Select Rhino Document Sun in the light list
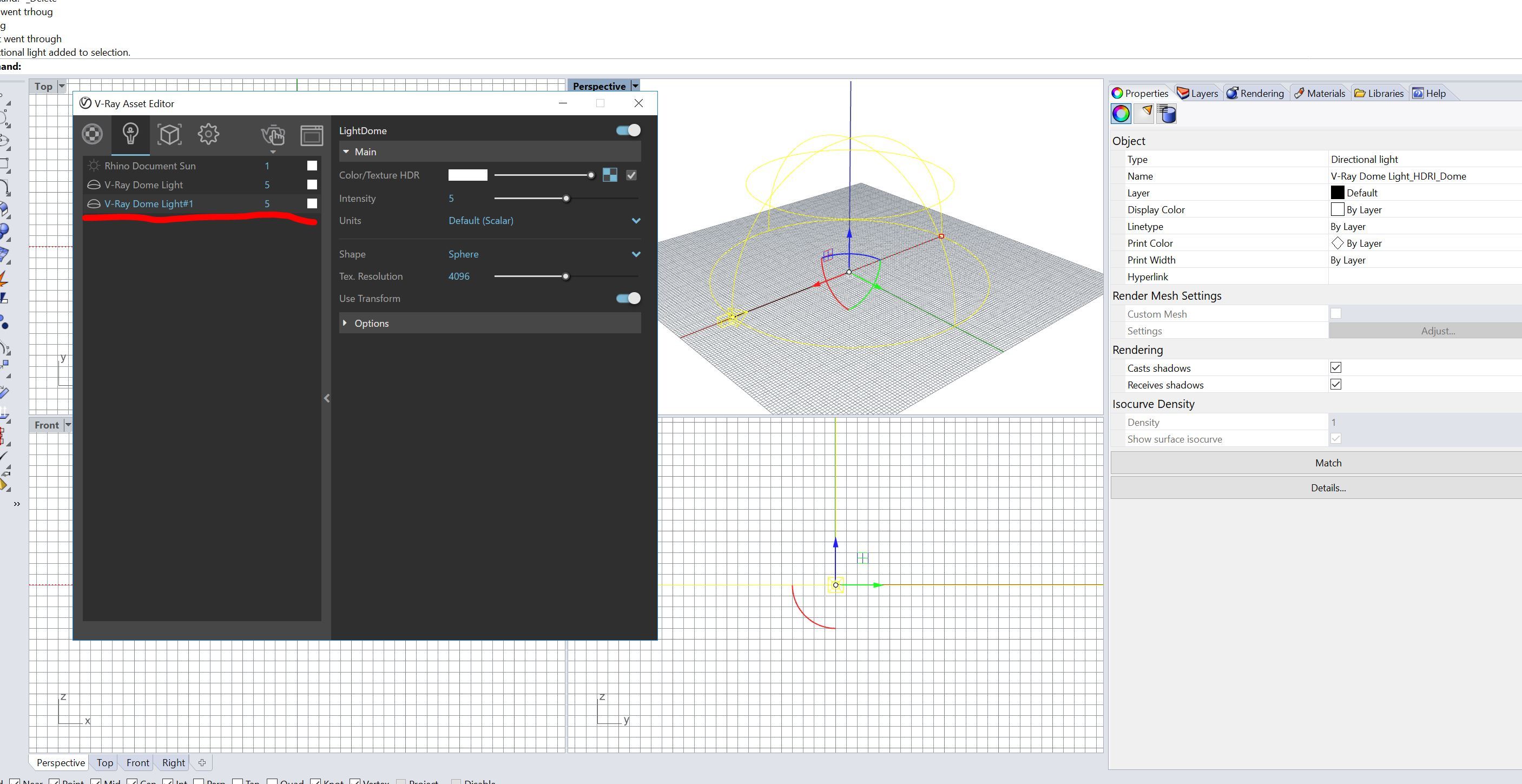Image resolution: width=1522 pixels, height=784 pixels. (x=202, y=166)
